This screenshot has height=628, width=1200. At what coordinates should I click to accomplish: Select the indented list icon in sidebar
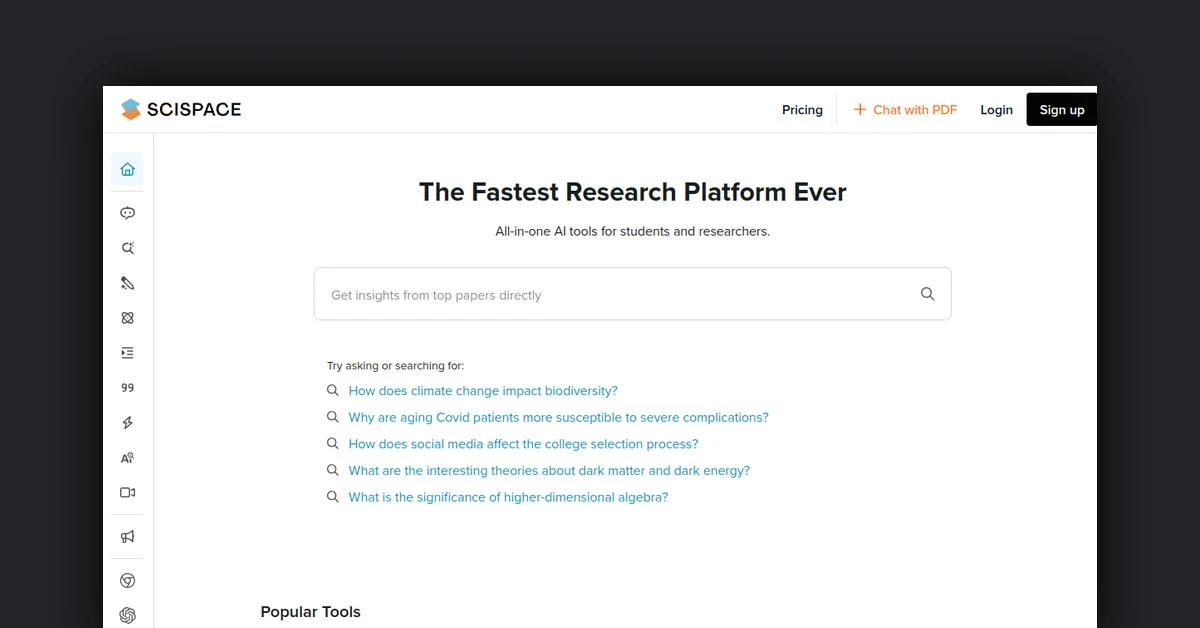click(x=127, y=353)
